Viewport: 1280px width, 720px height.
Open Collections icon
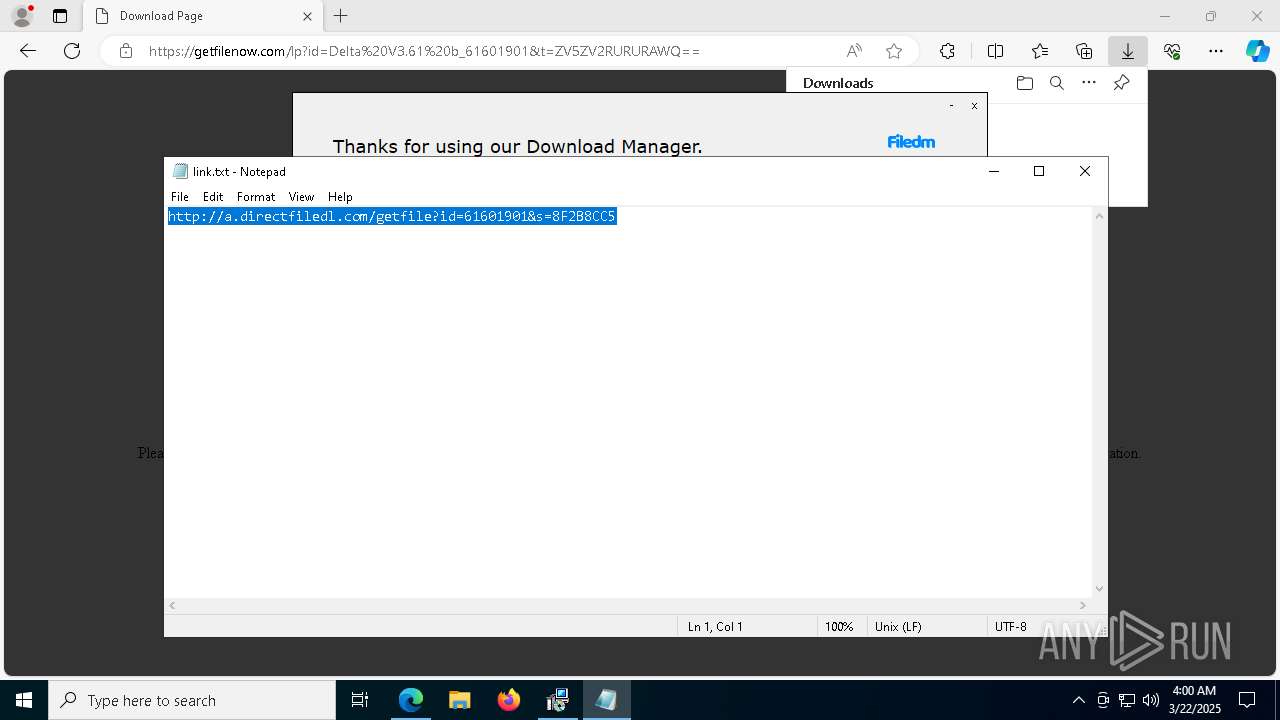click(1084, 51)
